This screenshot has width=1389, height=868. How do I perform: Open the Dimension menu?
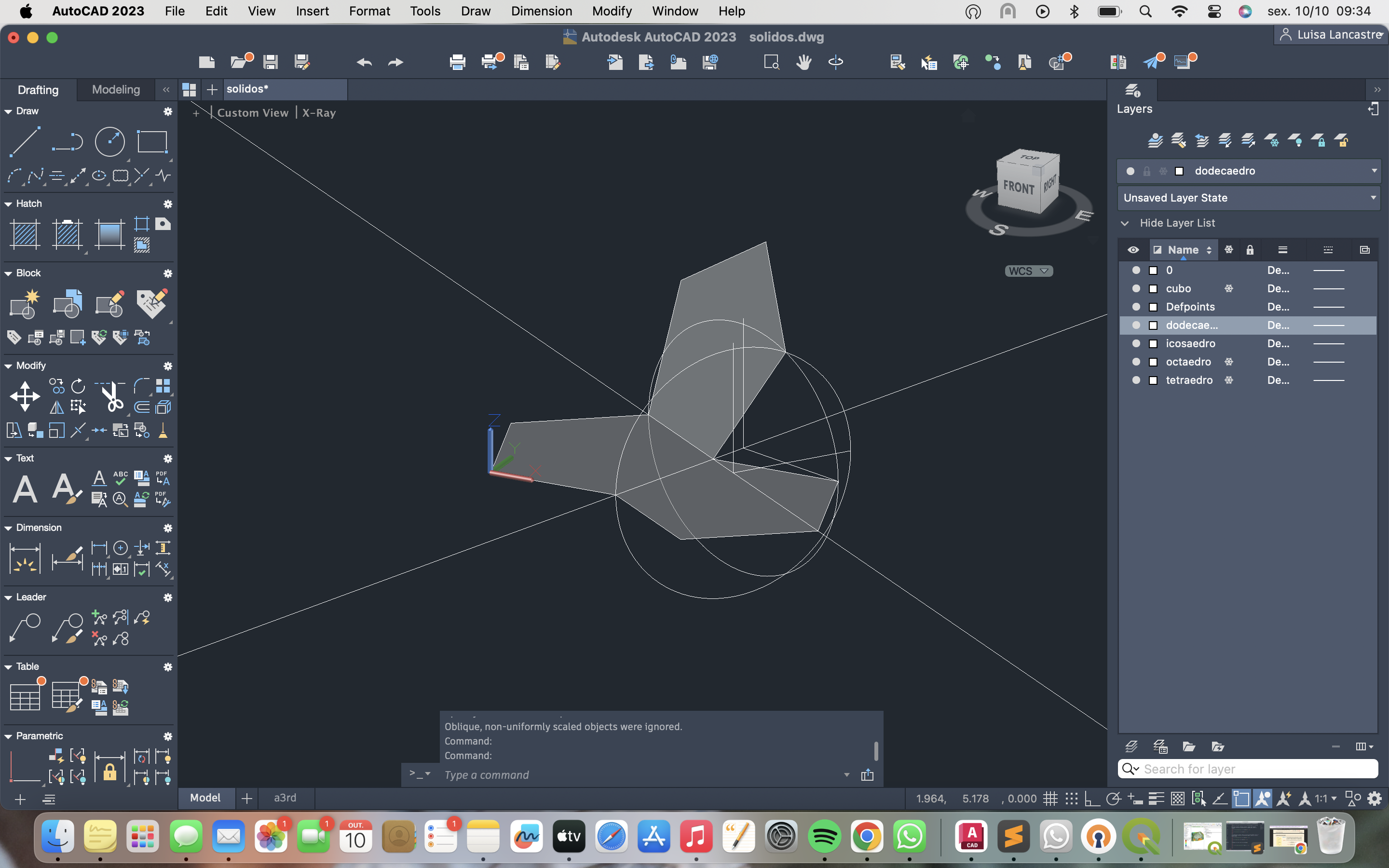click(x=541, y=11)
